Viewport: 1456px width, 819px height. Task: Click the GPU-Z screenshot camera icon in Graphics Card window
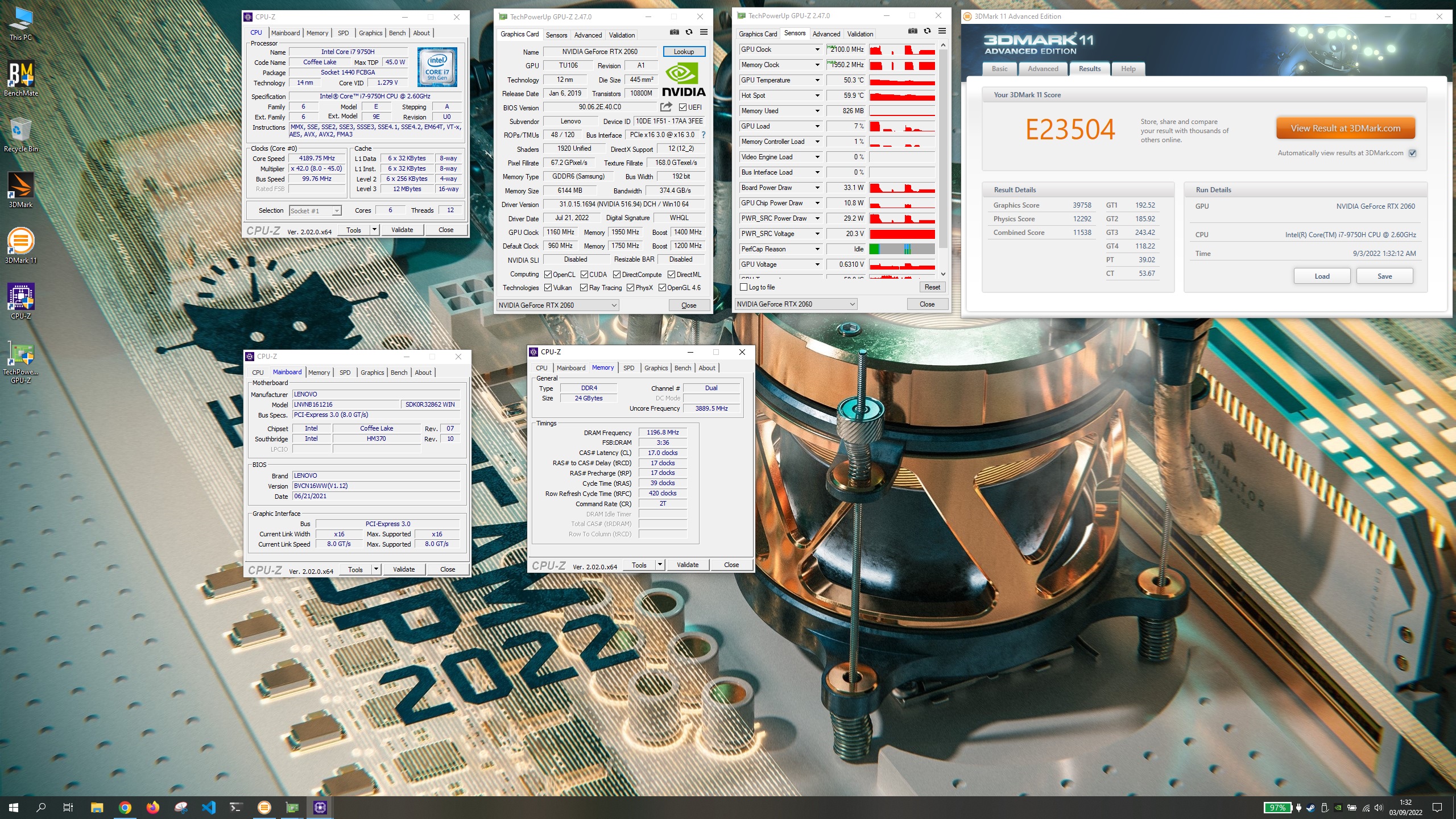point(674,32)
